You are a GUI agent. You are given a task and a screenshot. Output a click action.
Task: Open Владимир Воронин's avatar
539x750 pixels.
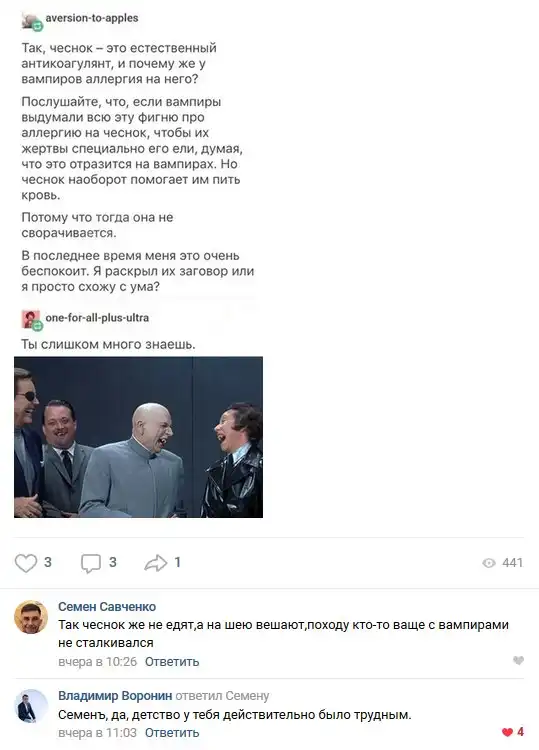31,706
